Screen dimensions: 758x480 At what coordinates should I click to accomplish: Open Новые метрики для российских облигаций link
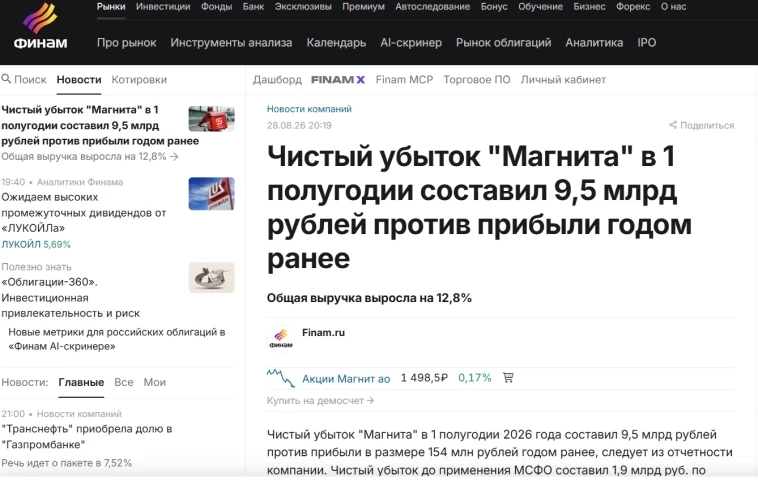pos(117,339)
